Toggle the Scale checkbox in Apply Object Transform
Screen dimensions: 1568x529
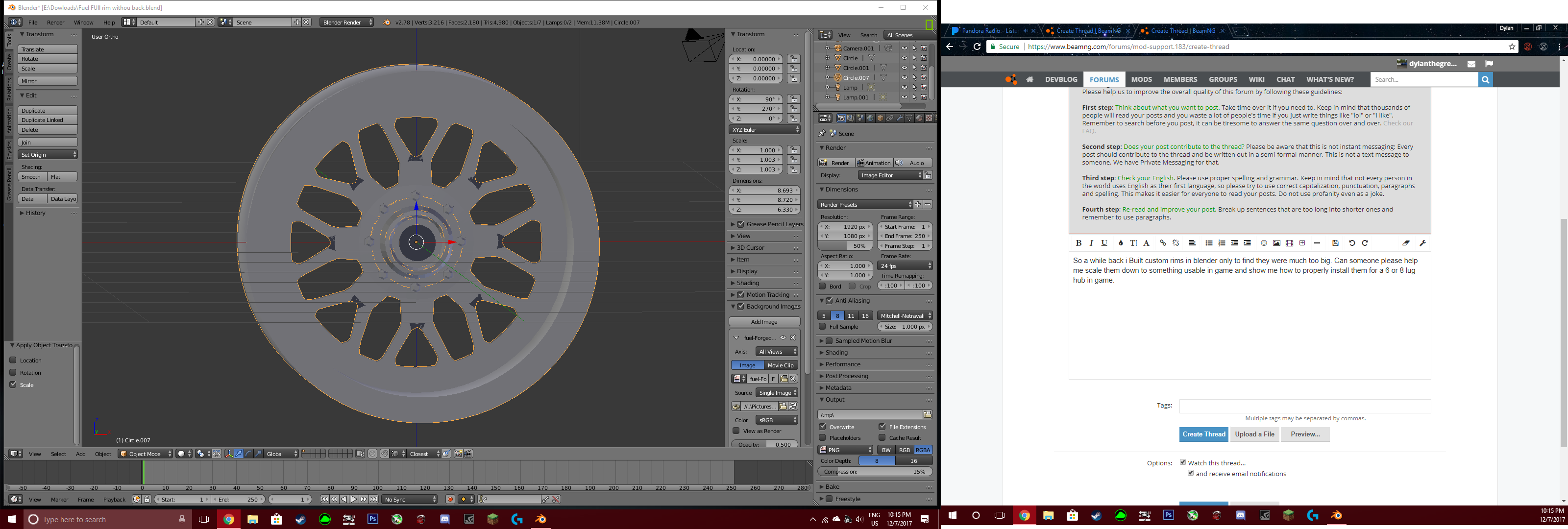pos(13,384)
